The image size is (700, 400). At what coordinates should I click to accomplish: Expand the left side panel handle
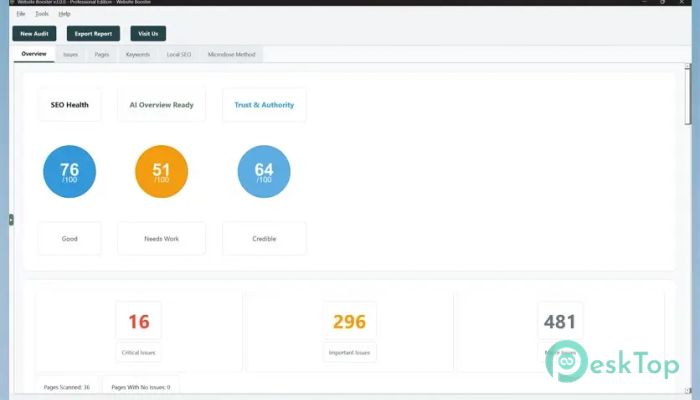coord(11,220)
